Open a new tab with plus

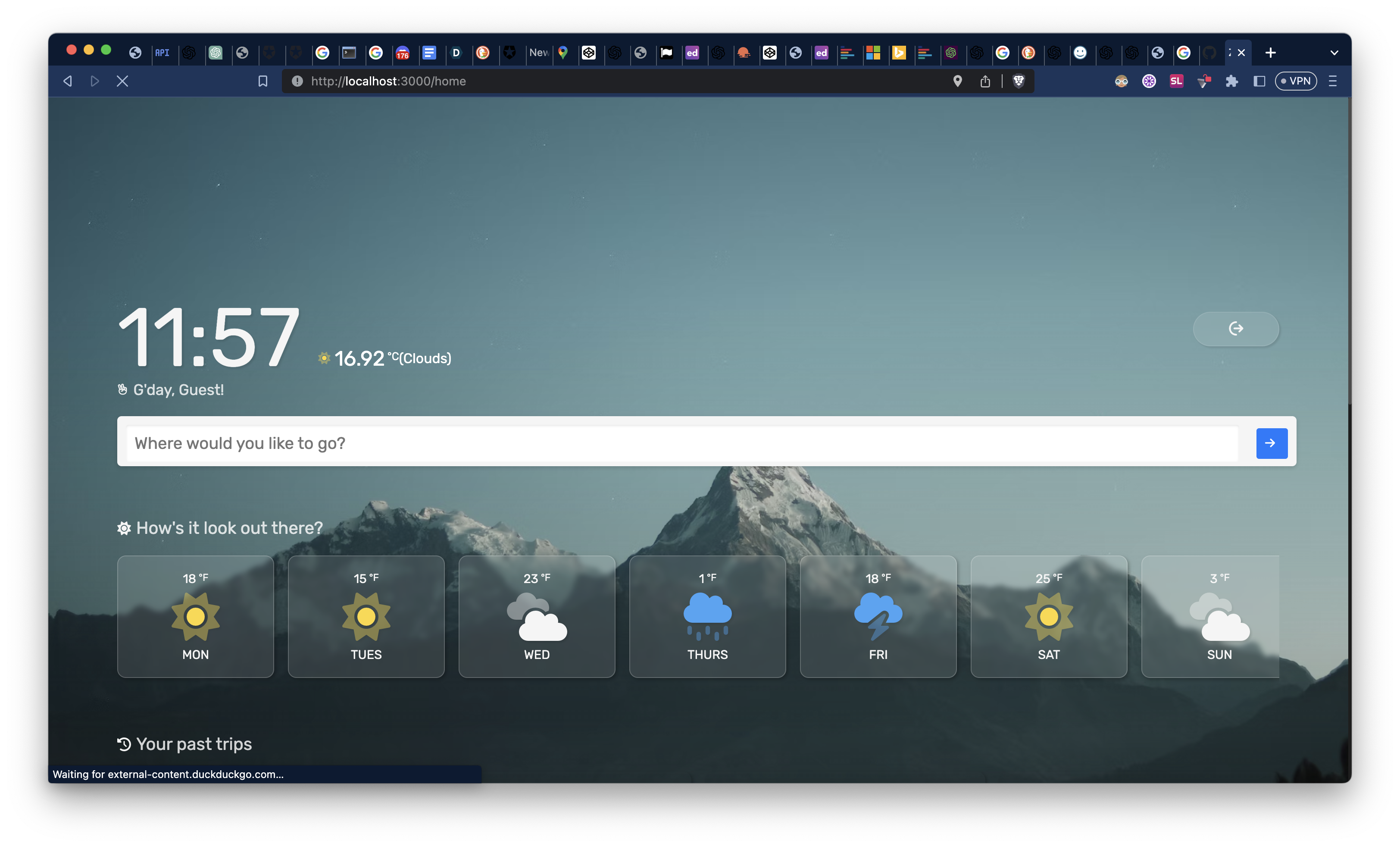pyautogui.click(x=1270, y=53)
